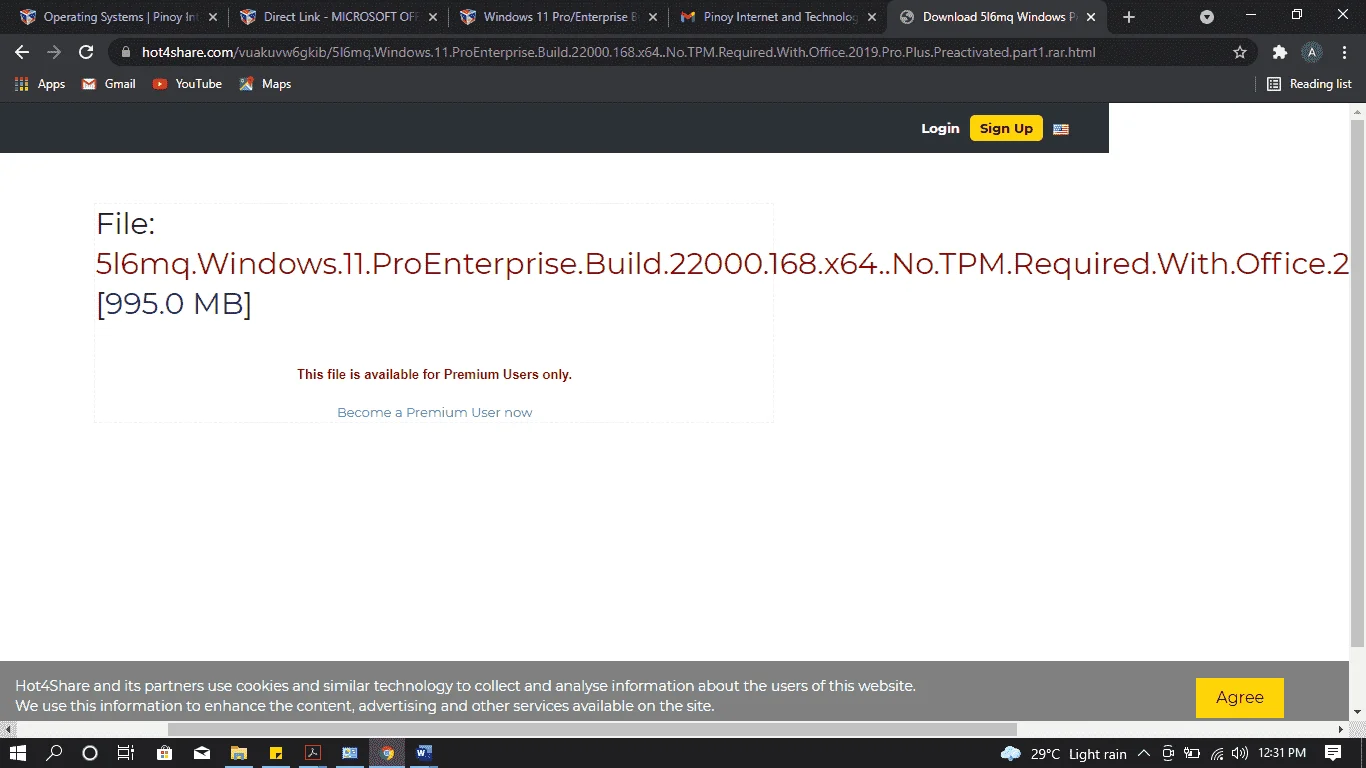Open the Maps bookmark
Image resolution: width=1366 pixels, height=768 pixels.
265,84
